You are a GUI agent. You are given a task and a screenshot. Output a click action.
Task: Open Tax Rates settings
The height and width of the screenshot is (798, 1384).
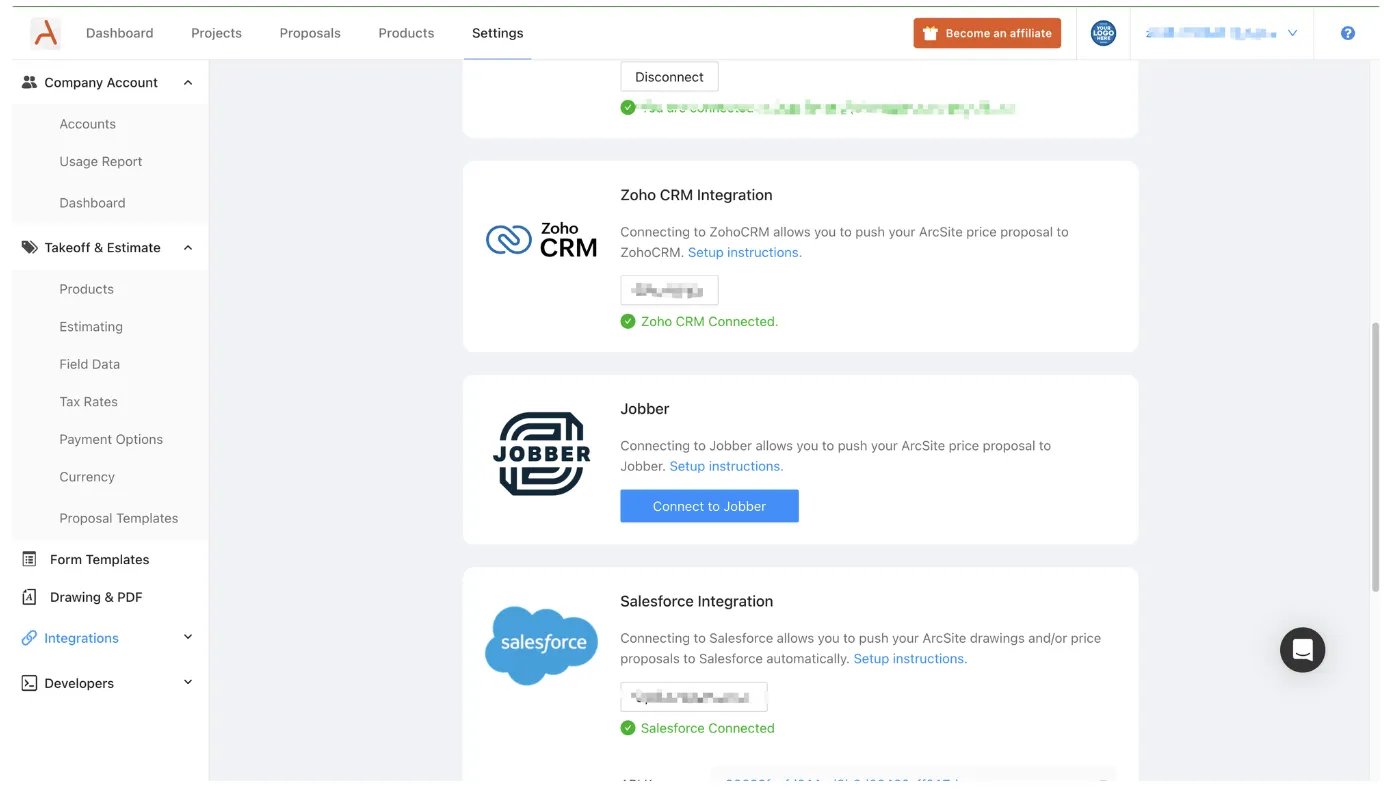point(89,402)
